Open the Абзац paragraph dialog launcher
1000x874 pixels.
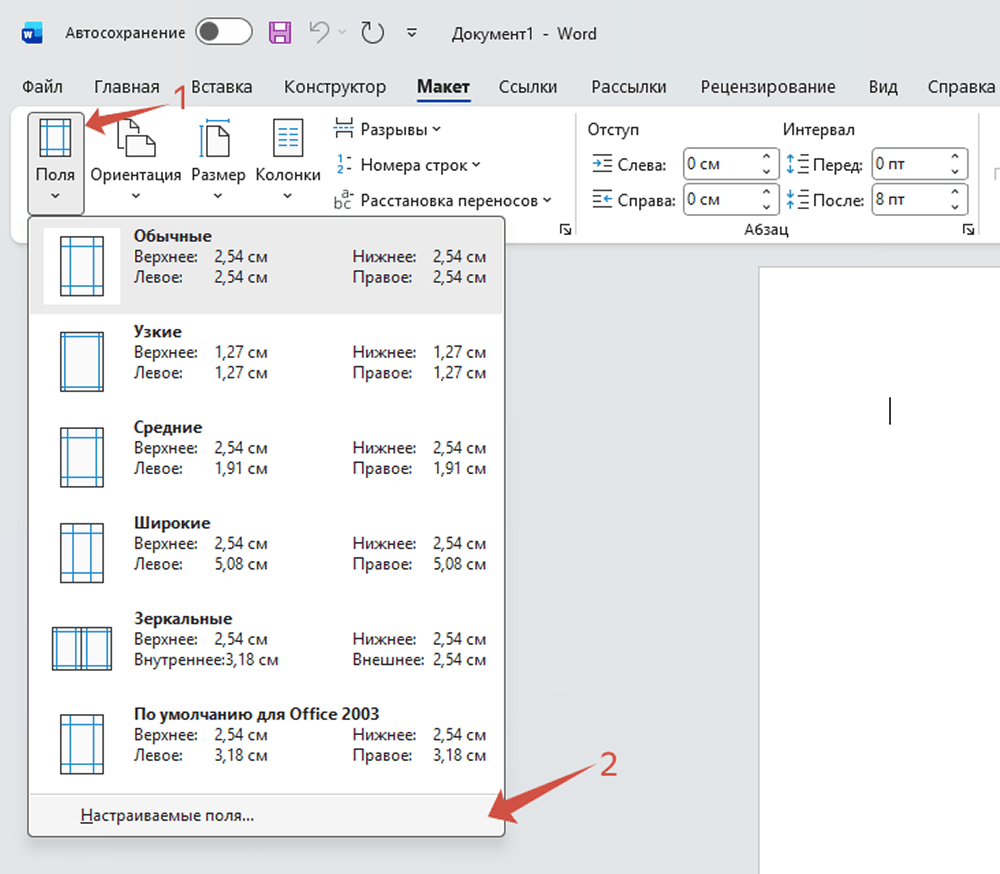click(968, 230)
